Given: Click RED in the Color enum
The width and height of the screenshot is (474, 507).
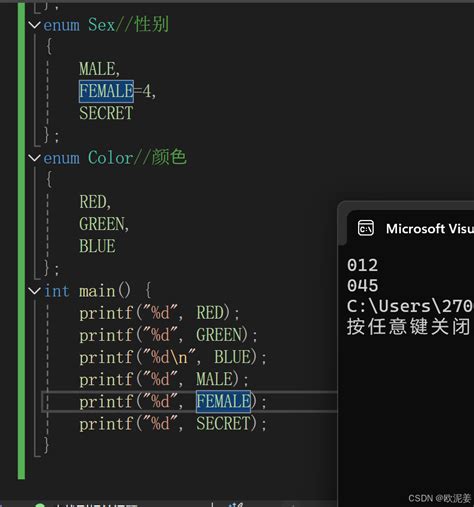Looking at the screenshot, I should coord(93,202).
